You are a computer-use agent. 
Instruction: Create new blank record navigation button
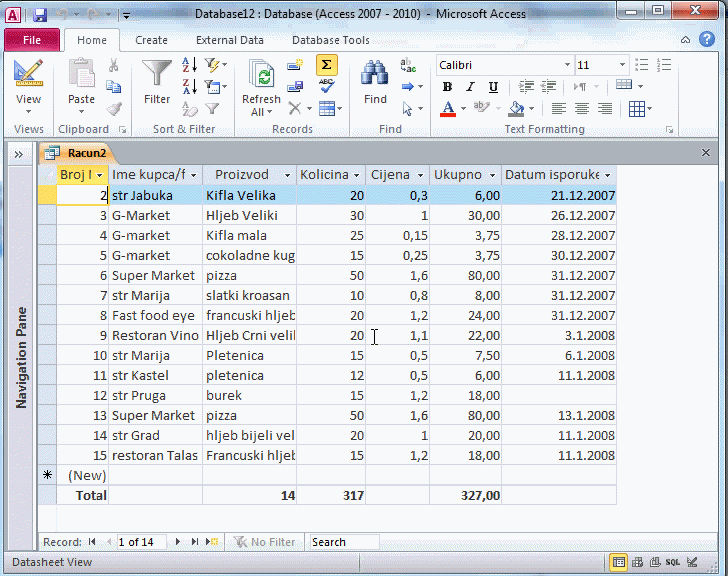[x=212, y=542]
